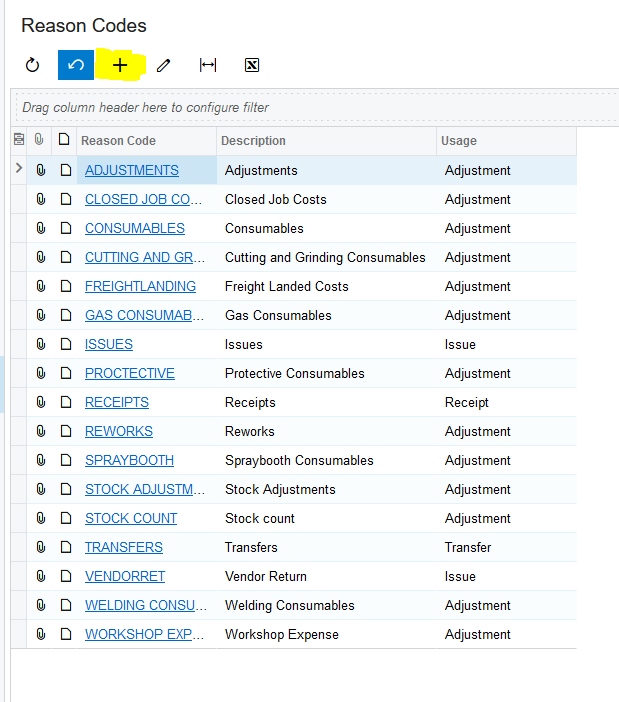Click the Usage column header
Image resolution: width=619 pixels, height=702 pixels.
(459, 141)
